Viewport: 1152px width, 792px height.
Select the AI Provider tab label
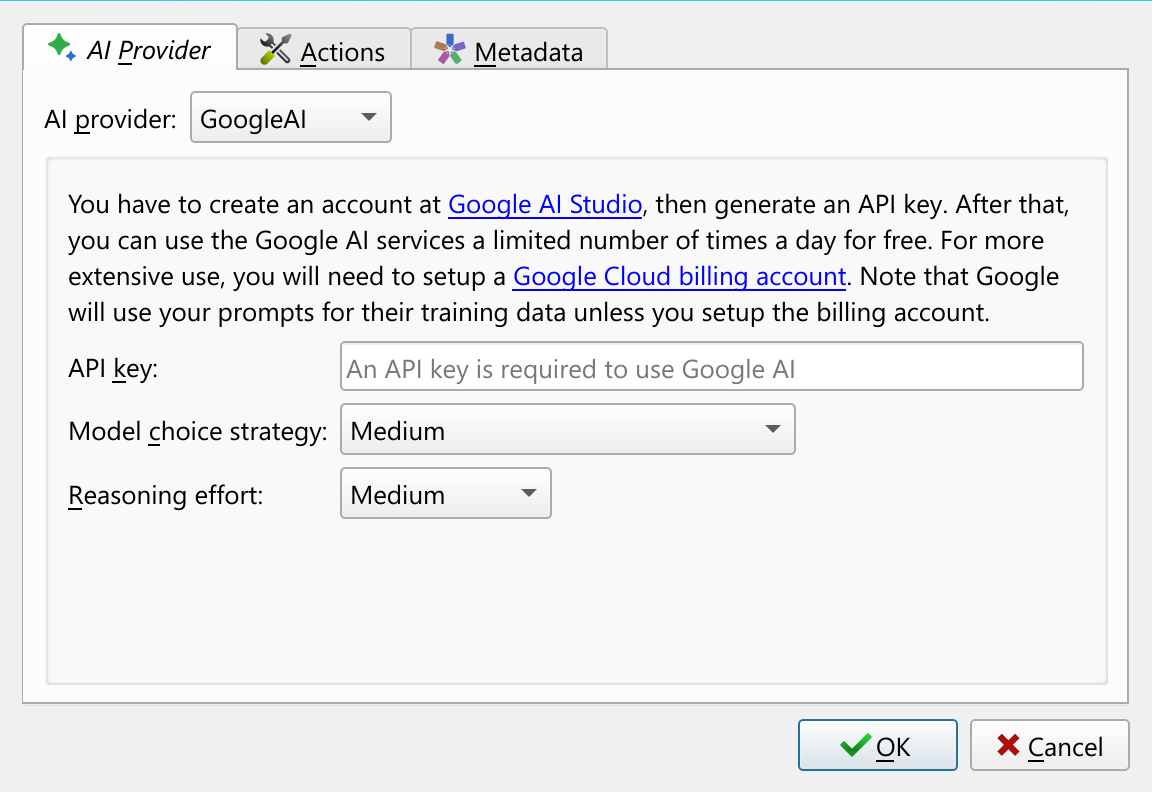click(149, 50)
